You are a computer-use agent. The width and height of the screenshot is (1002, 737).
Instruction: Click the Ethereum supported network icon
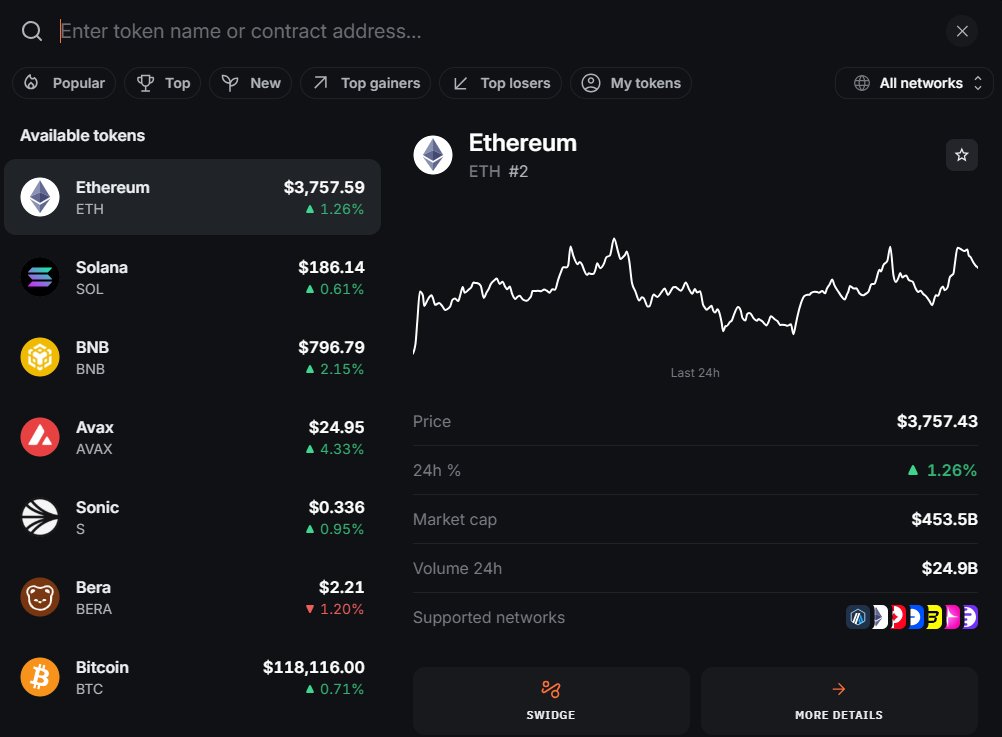(881, 617)
